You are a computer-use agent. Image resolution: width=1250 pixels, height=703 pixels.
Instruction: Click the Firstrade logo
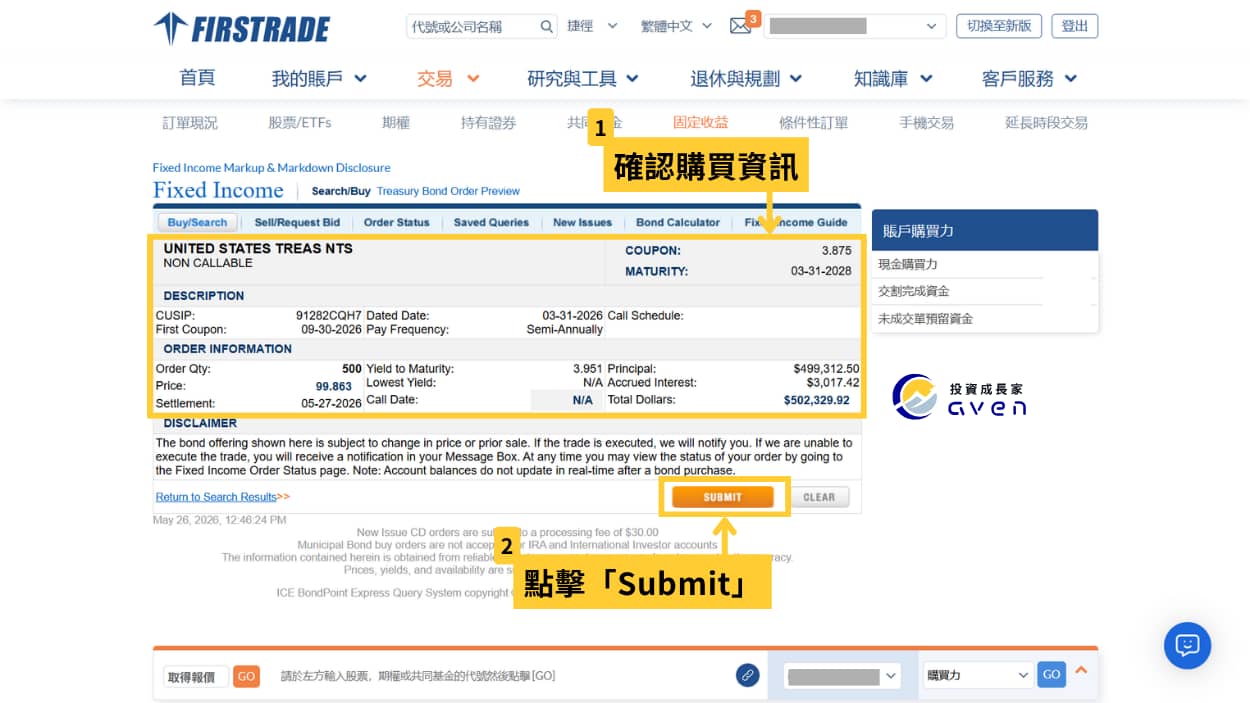[x=241, y=28]
